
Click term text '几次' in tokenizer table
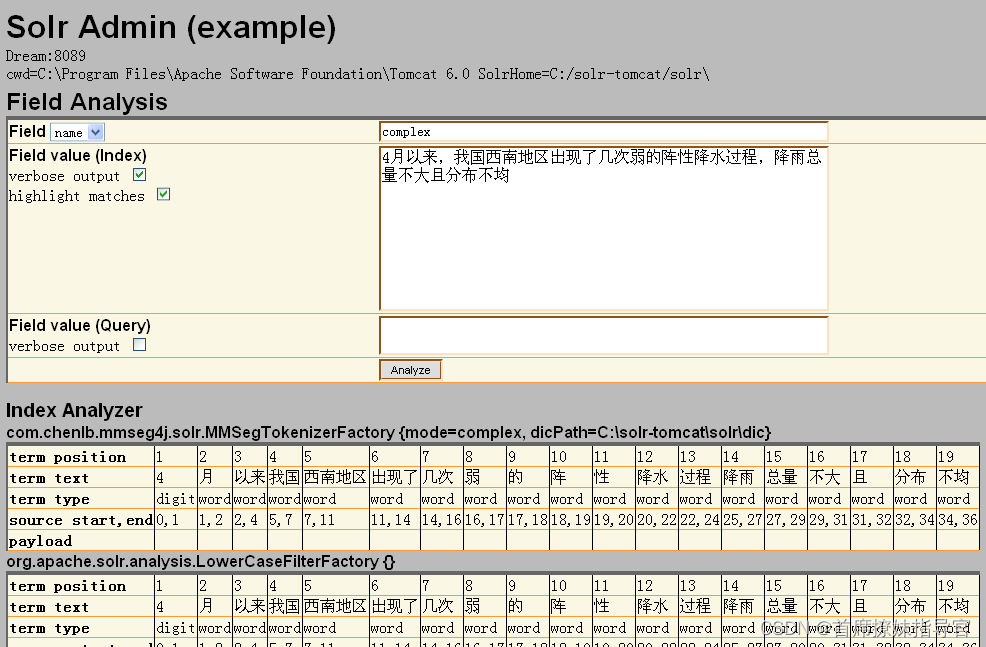coord(438,477)
